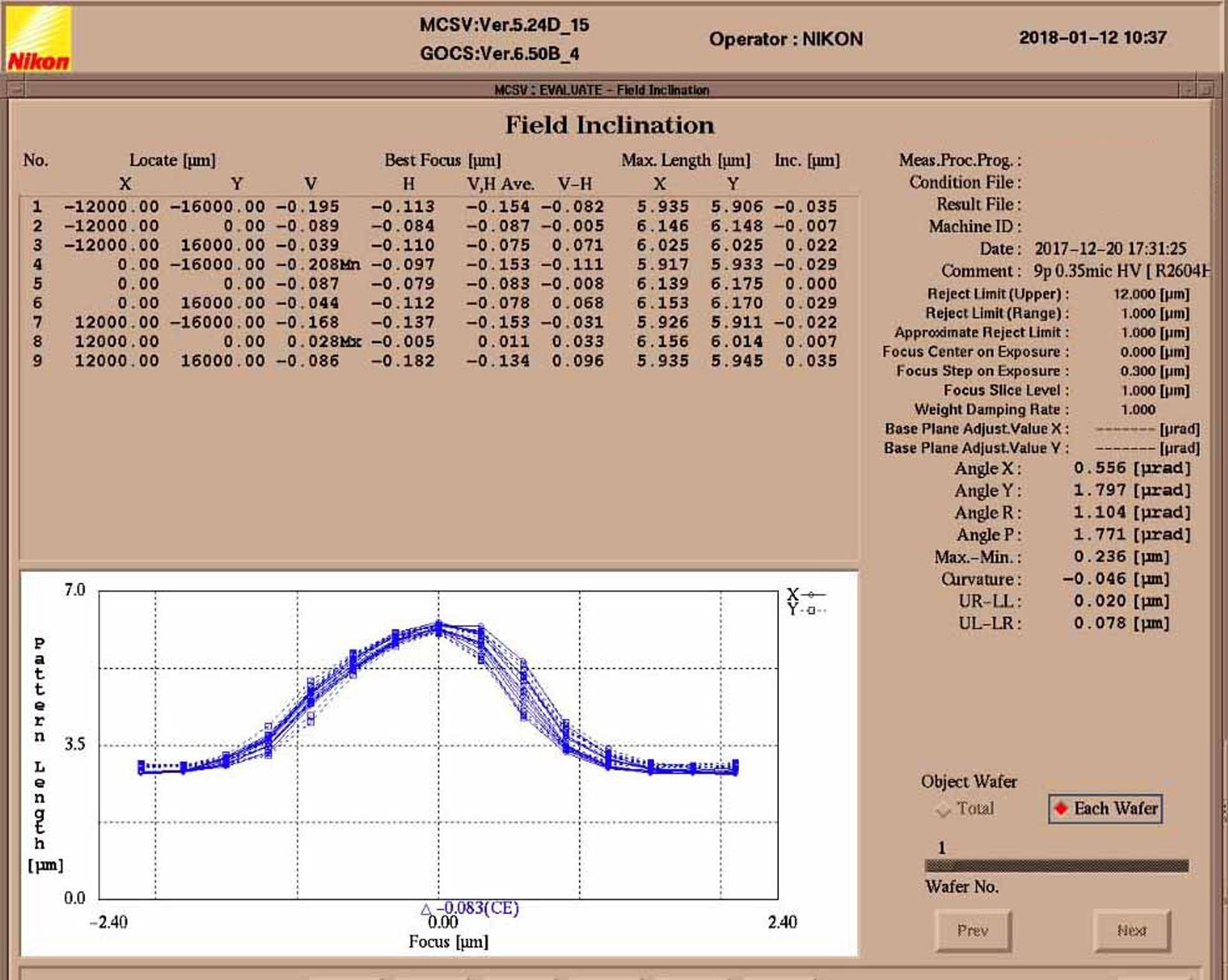Click row 9 Inc. value 0.035
The height and width of the screenshot is (980, 1228).
(811, 361)
